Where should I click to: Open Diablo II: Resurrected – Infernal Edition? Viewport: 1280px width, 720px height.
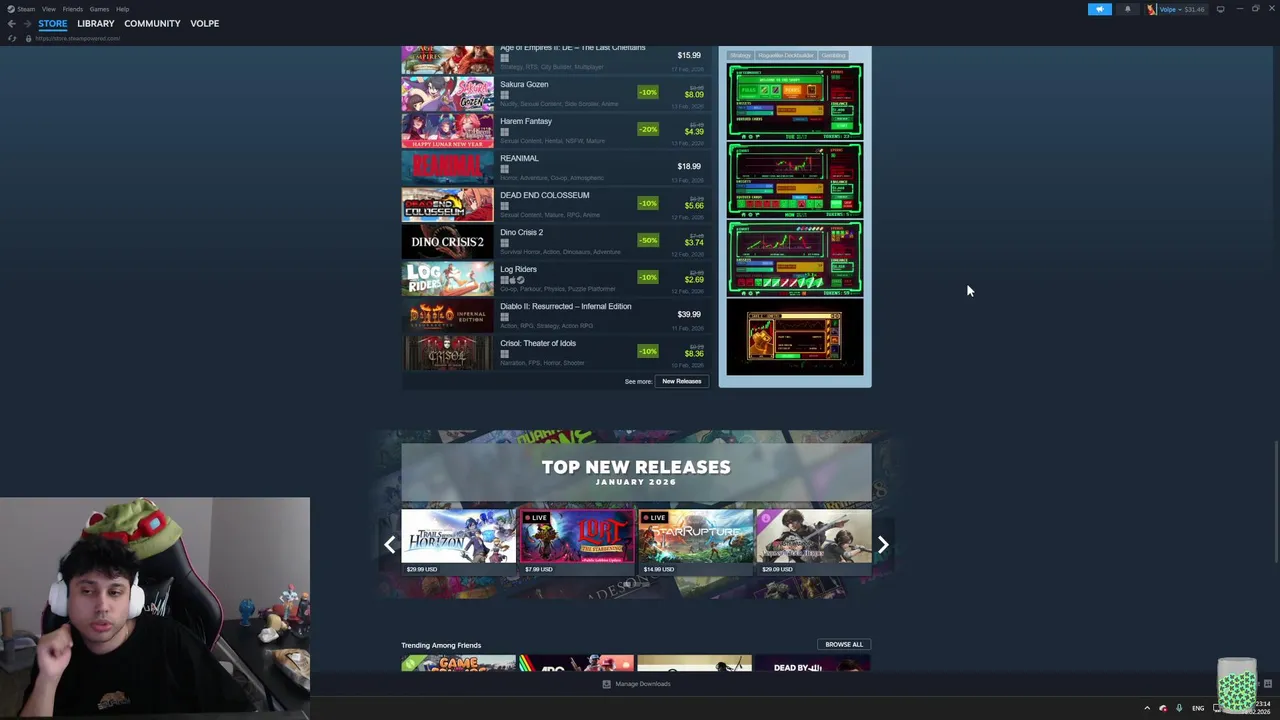tap(556, 316)
